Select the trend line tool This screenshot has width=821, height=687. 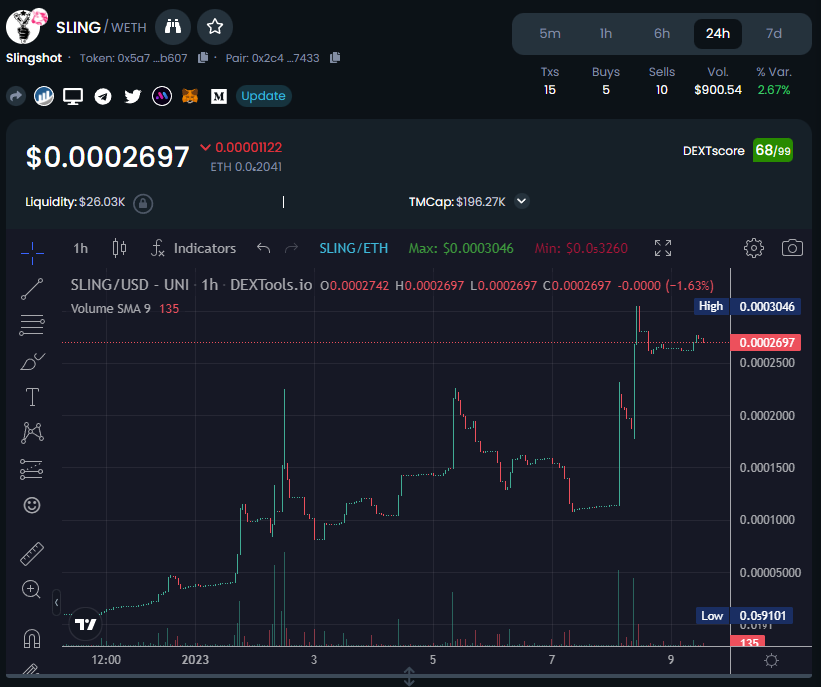[x=32, y=289]
